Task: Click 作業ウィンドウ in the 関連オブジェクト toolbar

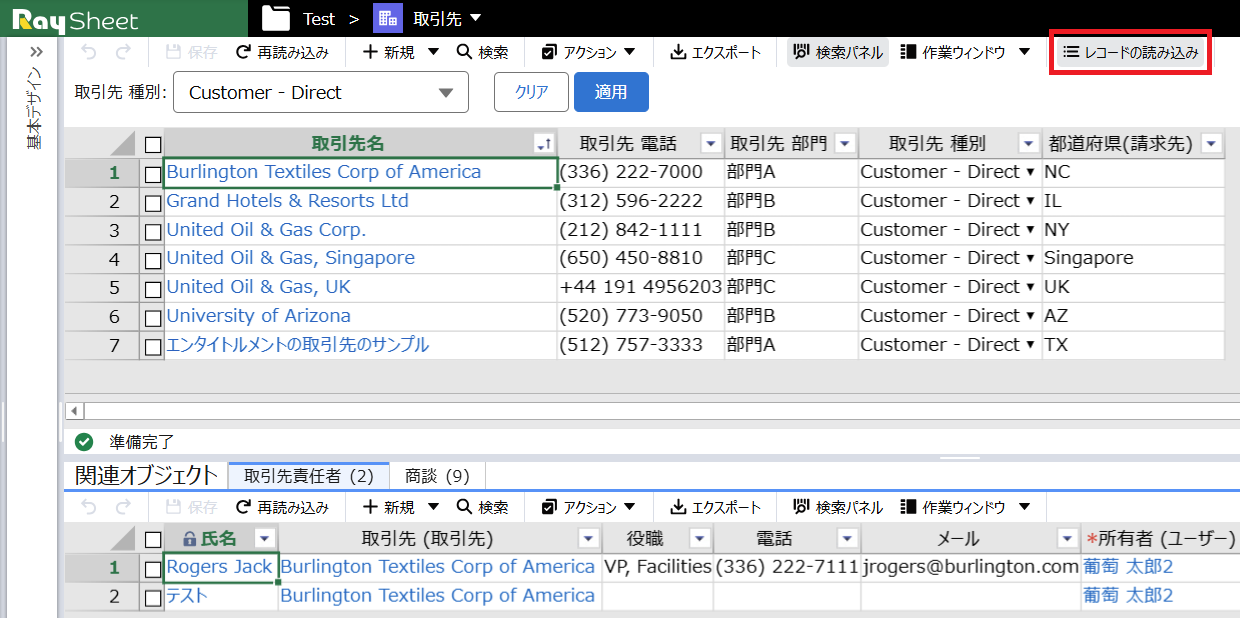Action: 954,507
